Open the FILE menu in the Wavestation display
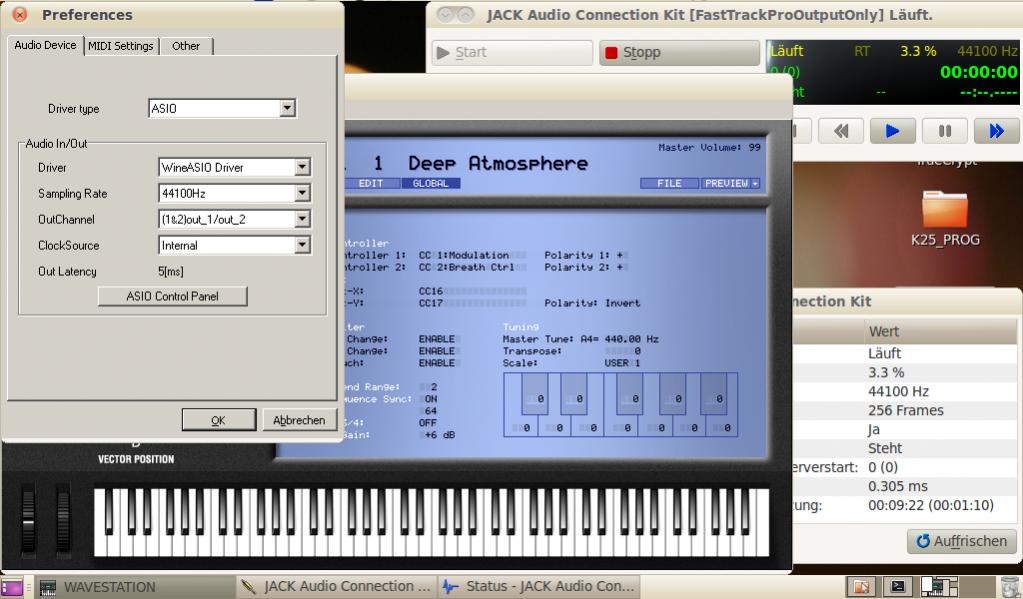1023x599 pixels. click(x=669, y=183)
